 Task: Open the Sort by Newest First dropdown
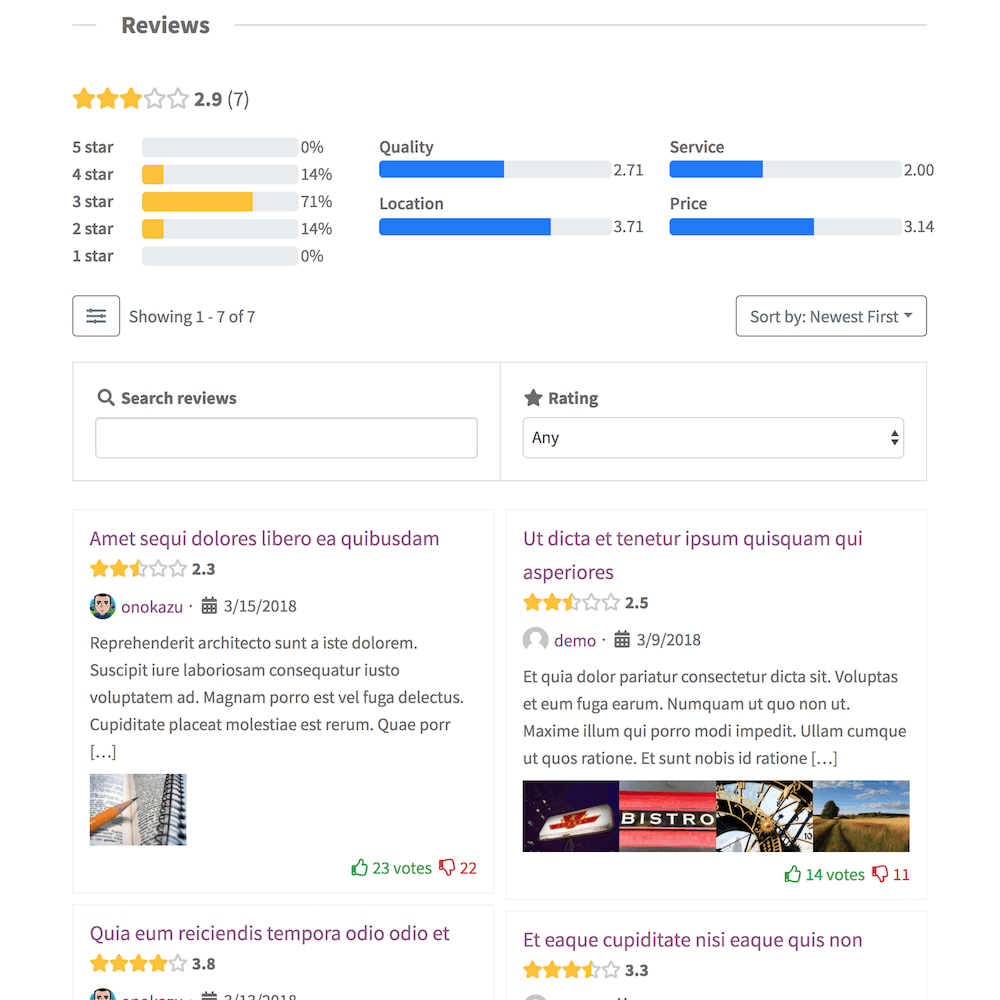coord(831,316)
